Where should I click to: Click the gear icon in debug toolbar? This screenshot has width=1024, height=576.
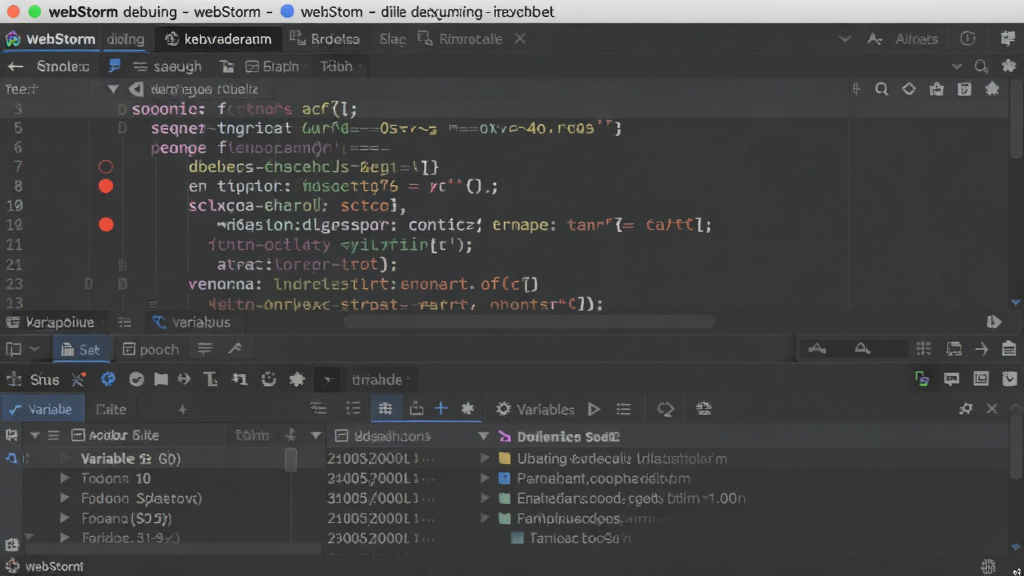[x=297, y=379]
